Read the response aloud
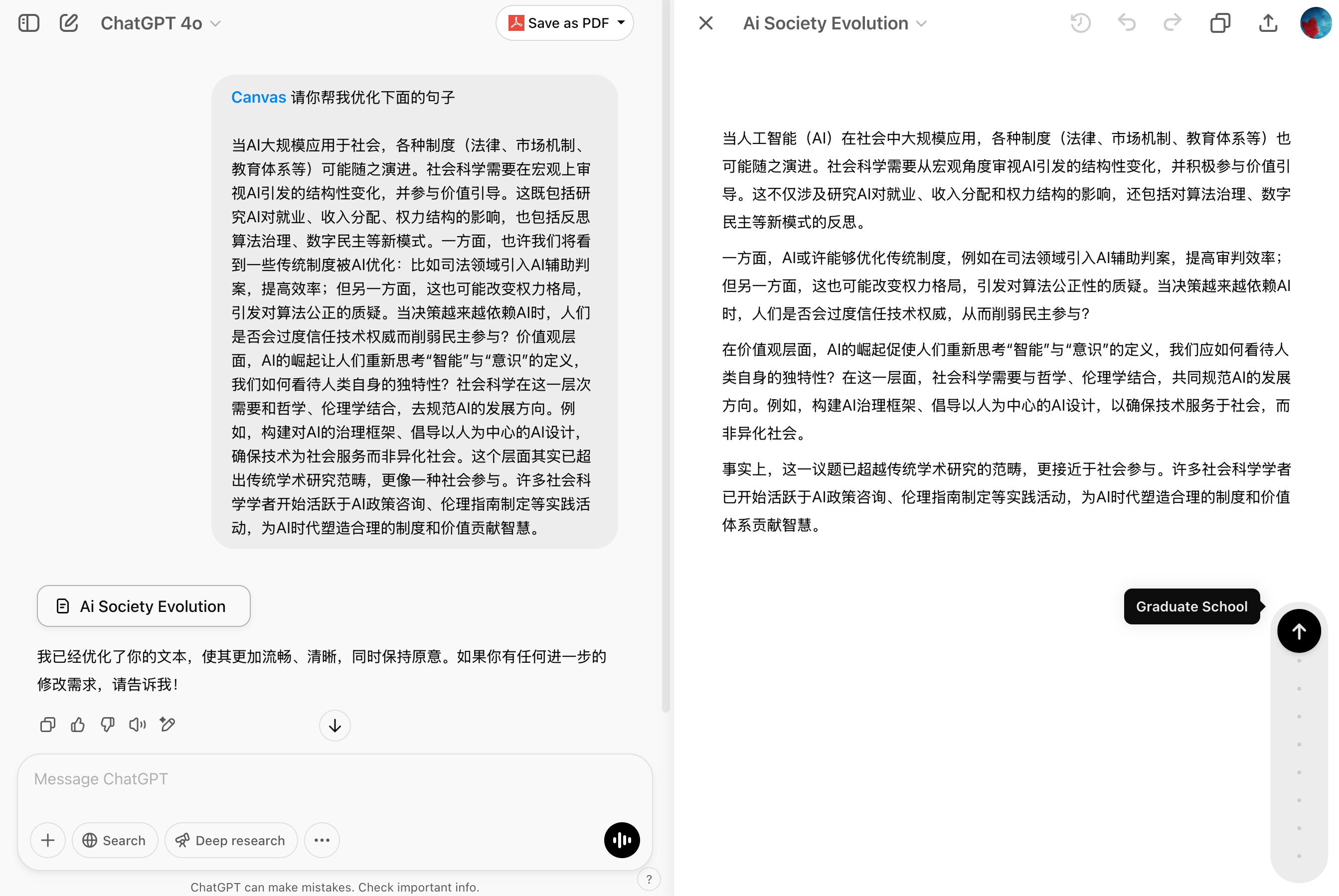Screen dimensions: 1339x896 (137, 725)
